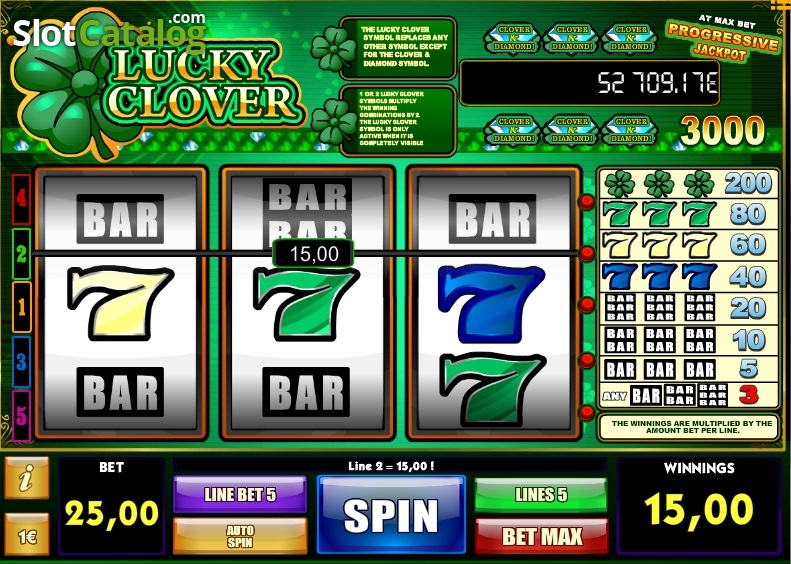The width and height of the screenshot is (791, 564).
Task: Open the SlotCatalog.com logo link
Action: tap(109, 31)
